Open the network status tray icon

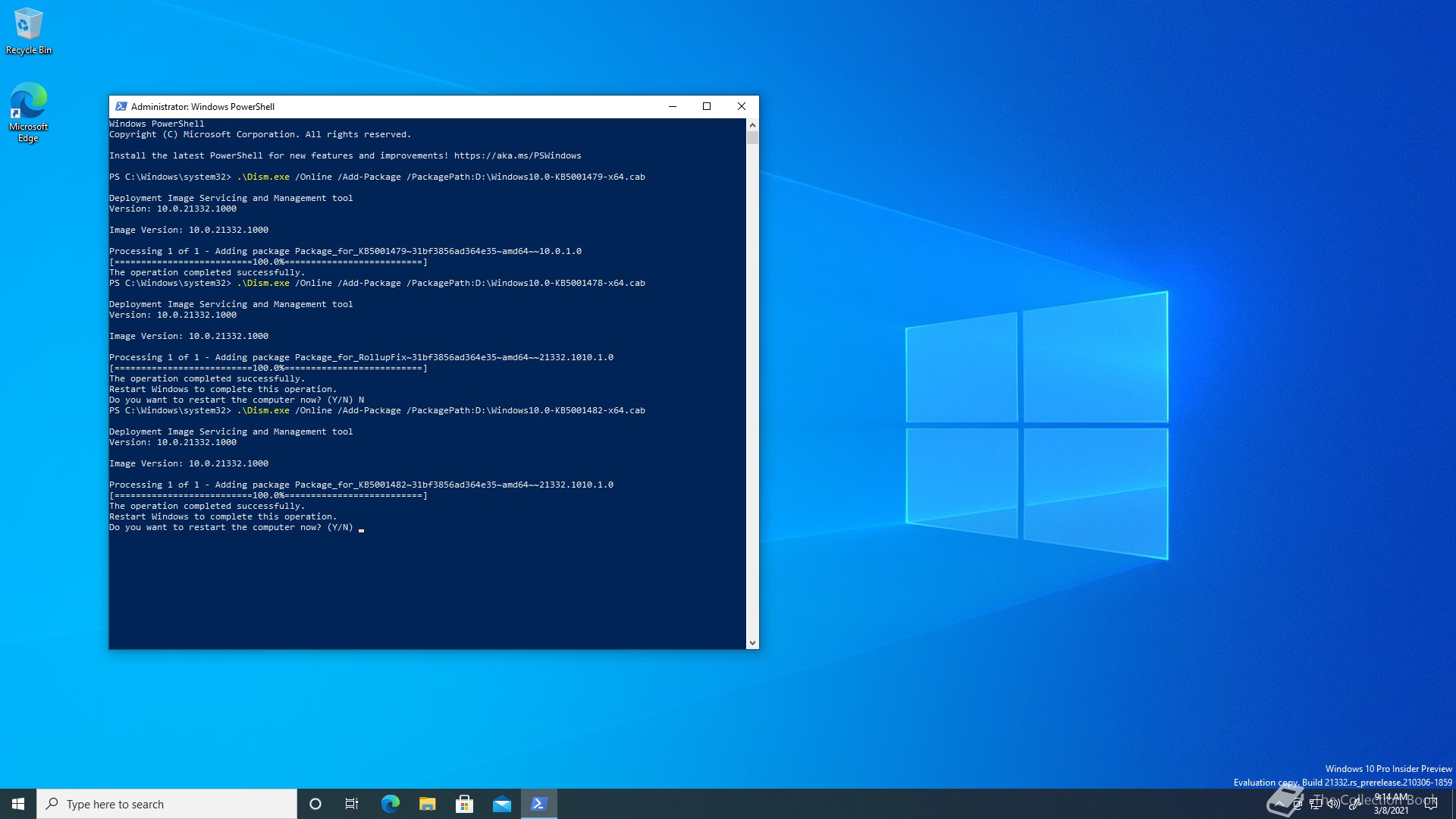point(1316,804)
